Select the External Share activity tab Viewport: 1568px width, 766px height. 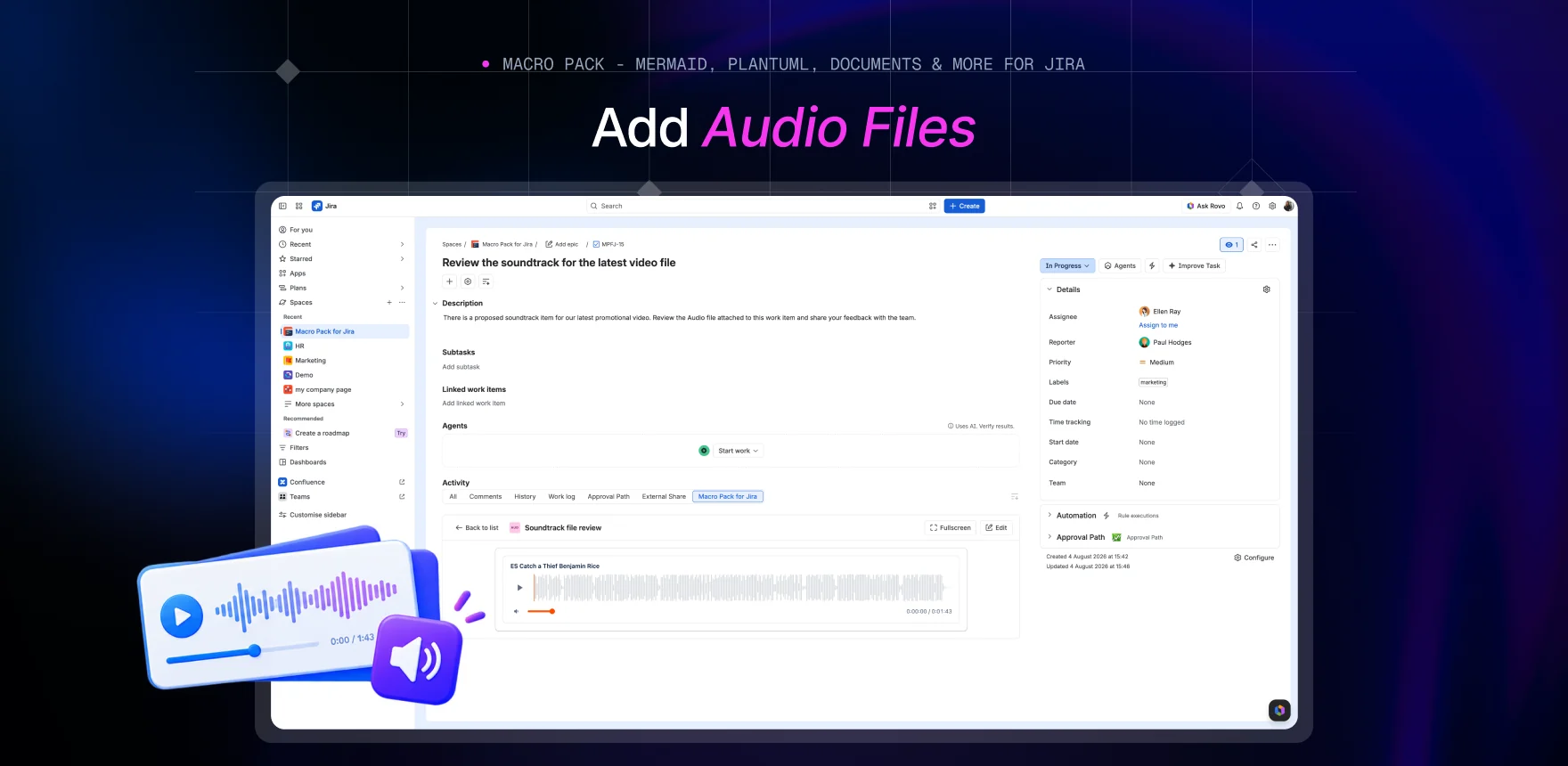click(x=664, y=497)
